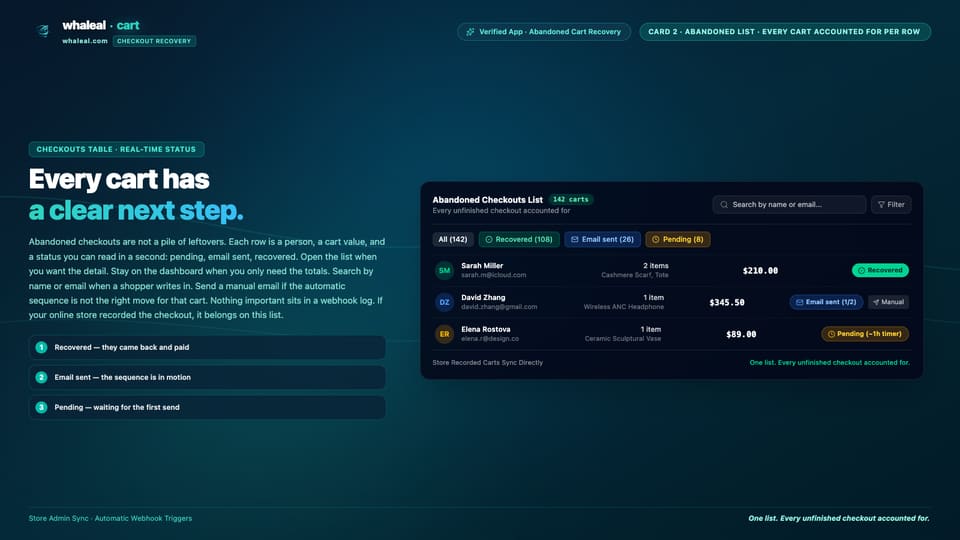The height and width of the screenshot is (540, 960).
Task: Click the paper-plane icon on Manual button
Action: point(876,302)
